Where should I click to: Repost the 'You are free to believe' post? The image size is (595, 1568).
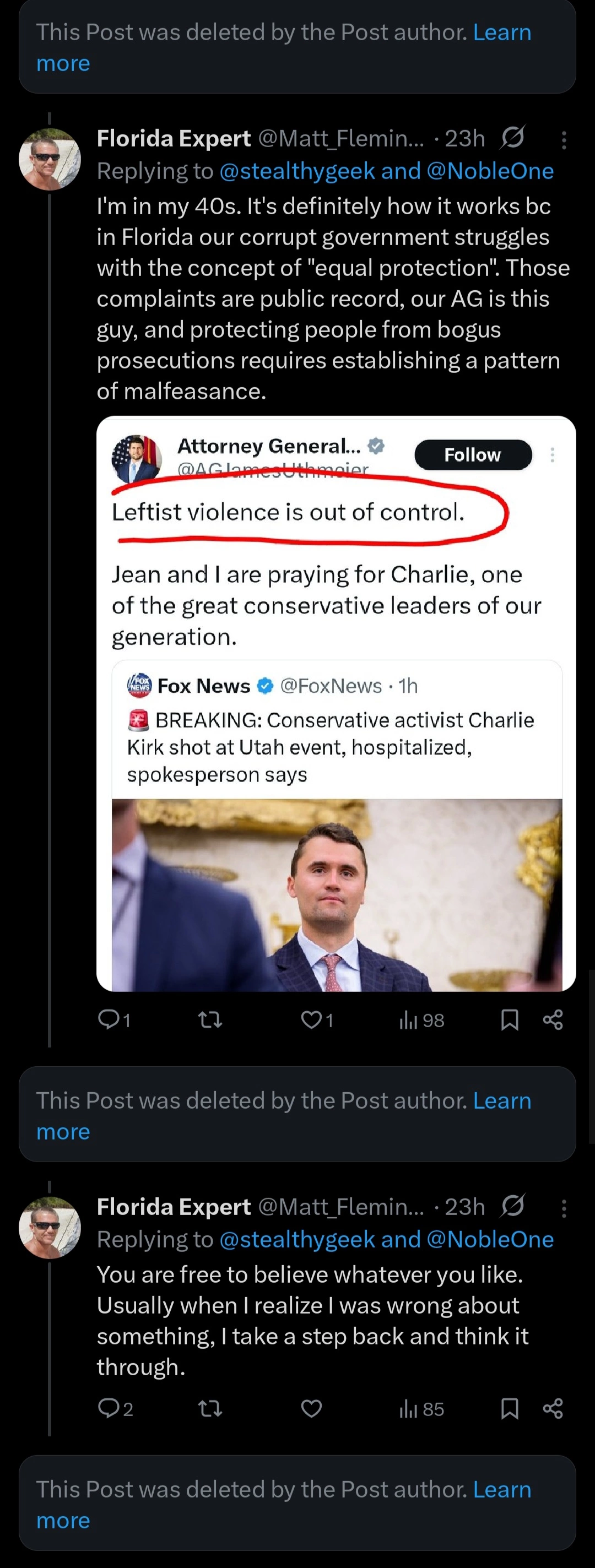tap(210, 1408)
